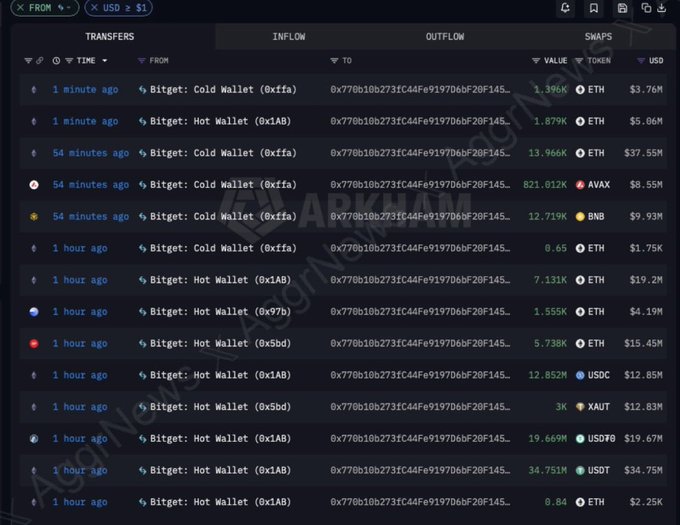Open the chain filter icon in header
The height and width of the screenshot is (525, 680).
[x=28, y=61]
